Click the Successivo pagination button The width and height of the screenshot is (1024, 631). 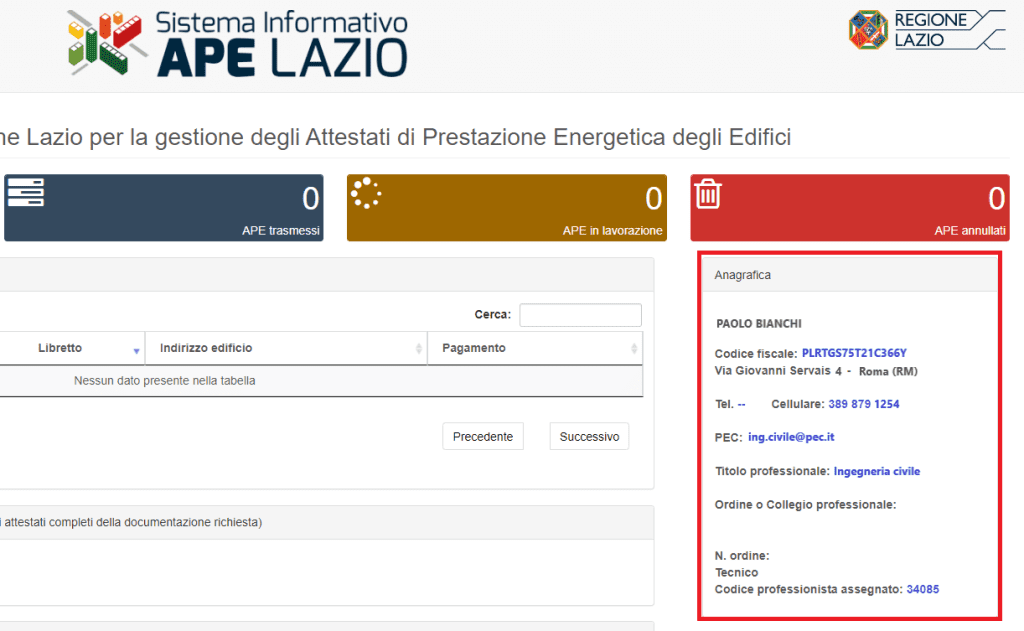[589, 436]
